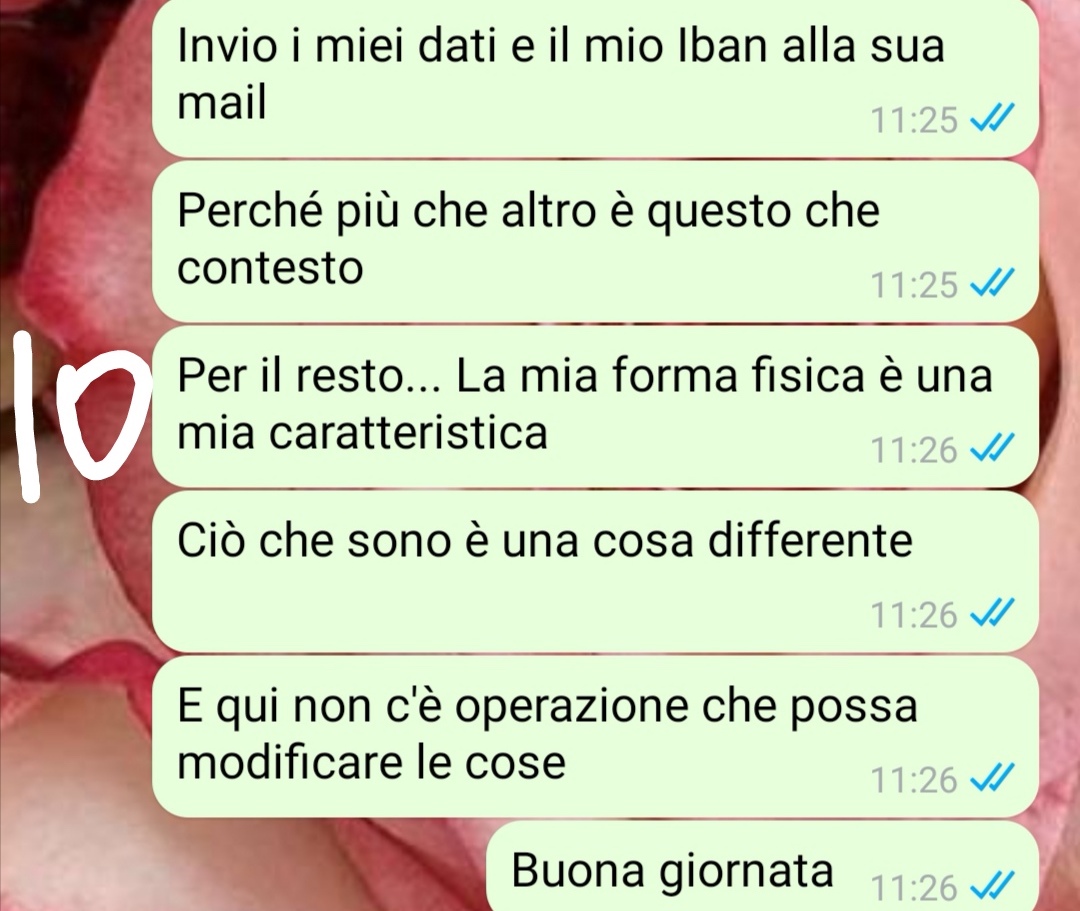Select the "Perché più che altro" message bubble
This screenshot has height=911, width=1080.
[x=595, y=242]
